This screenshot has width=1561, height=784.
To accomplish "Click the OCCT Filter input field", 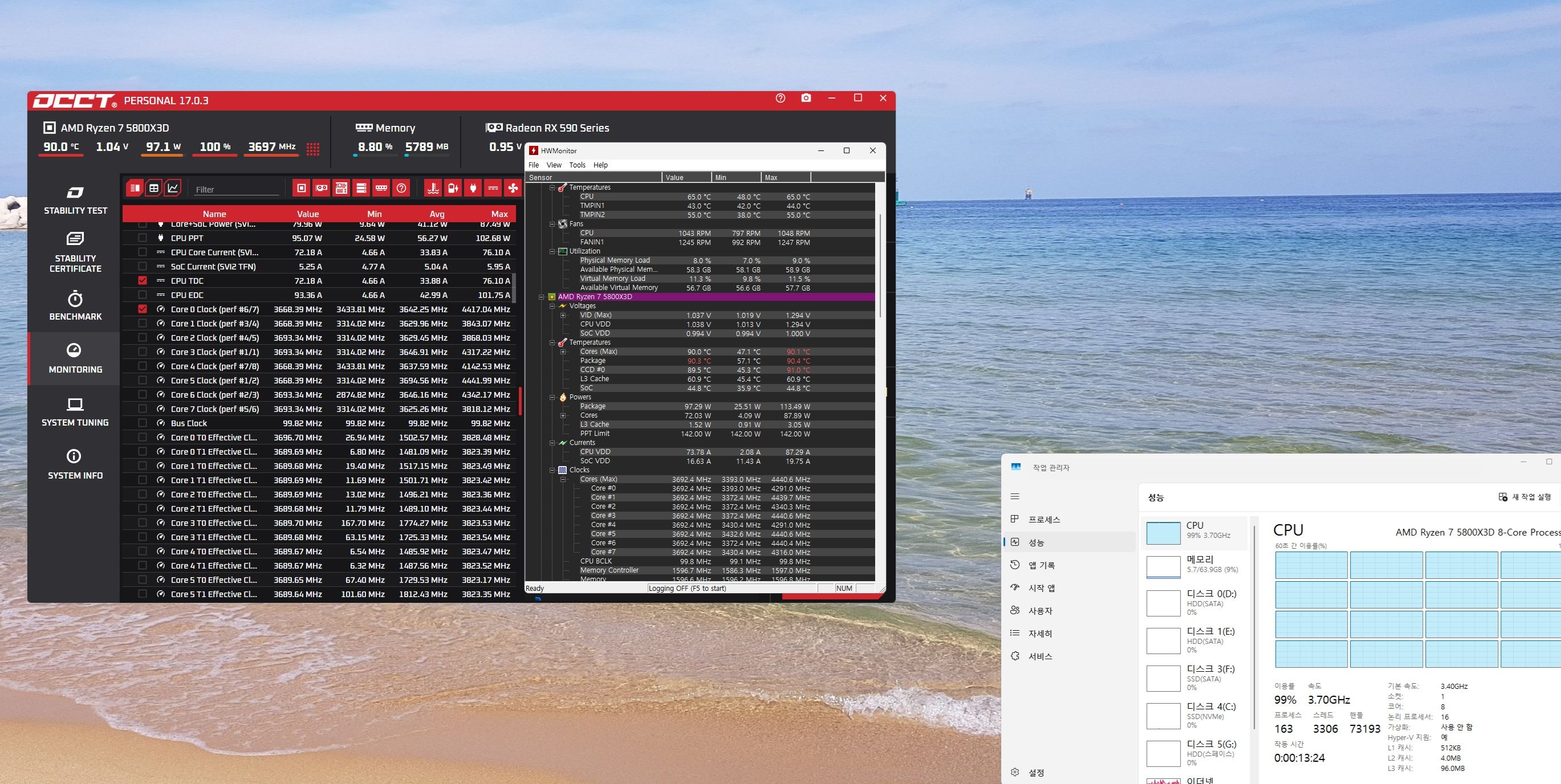I will click(237, 190).
